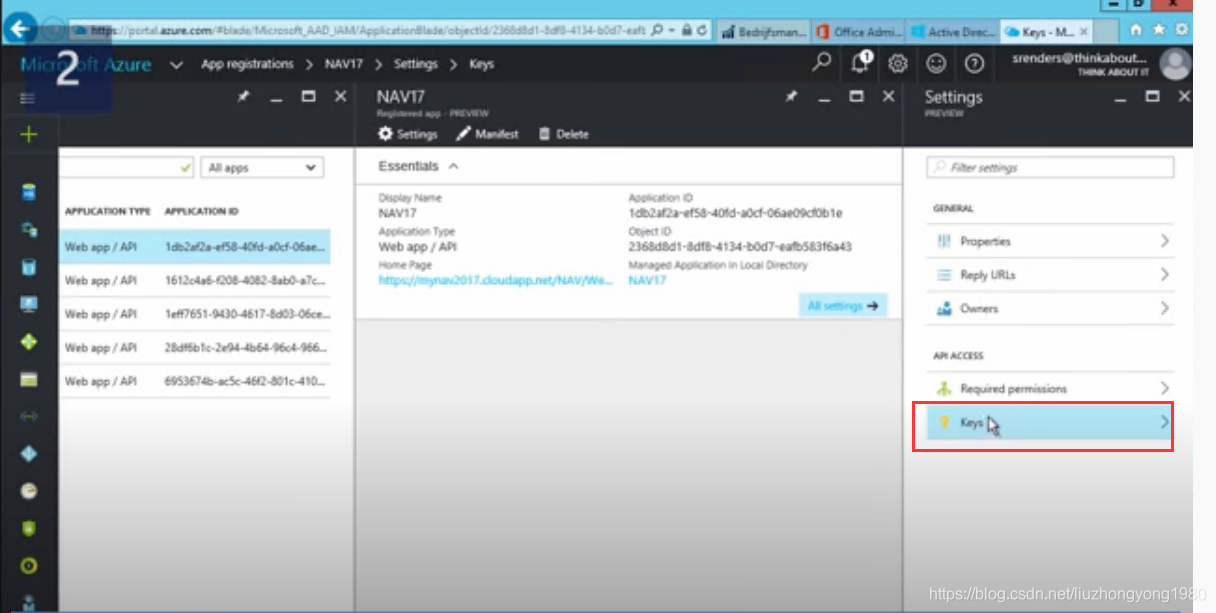
Task: Open the clock gauge sidebar icon
Action: 29,491
